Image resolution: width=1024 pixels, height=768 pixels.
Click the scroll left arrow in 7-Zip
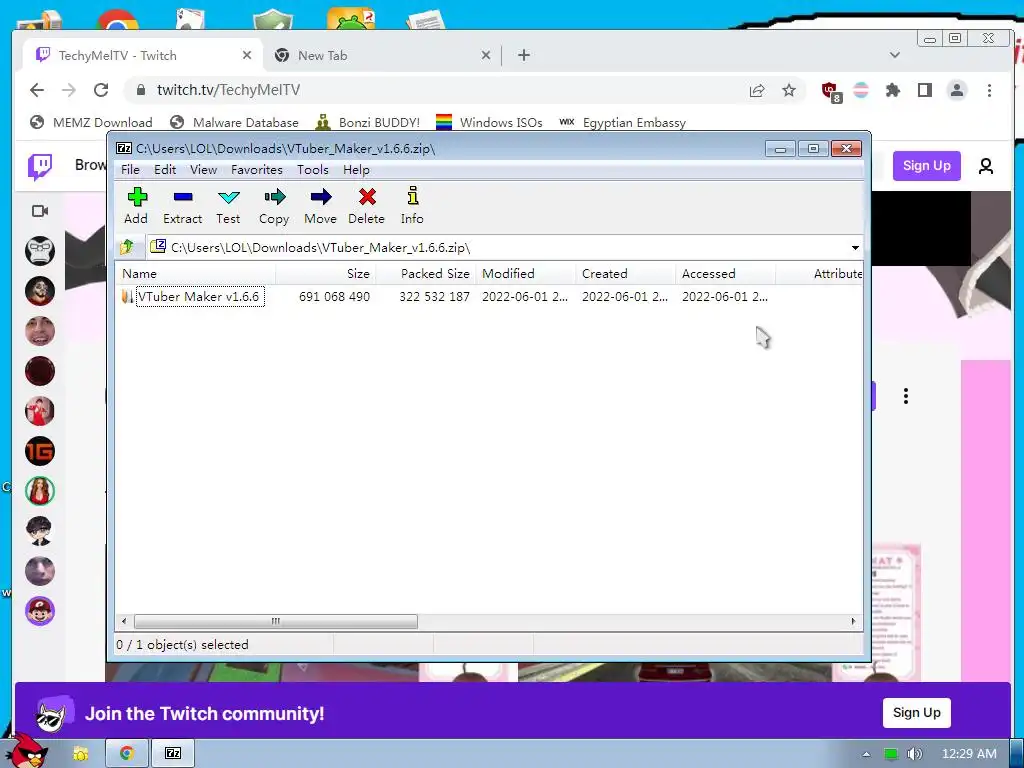click(x=124, y=621)
